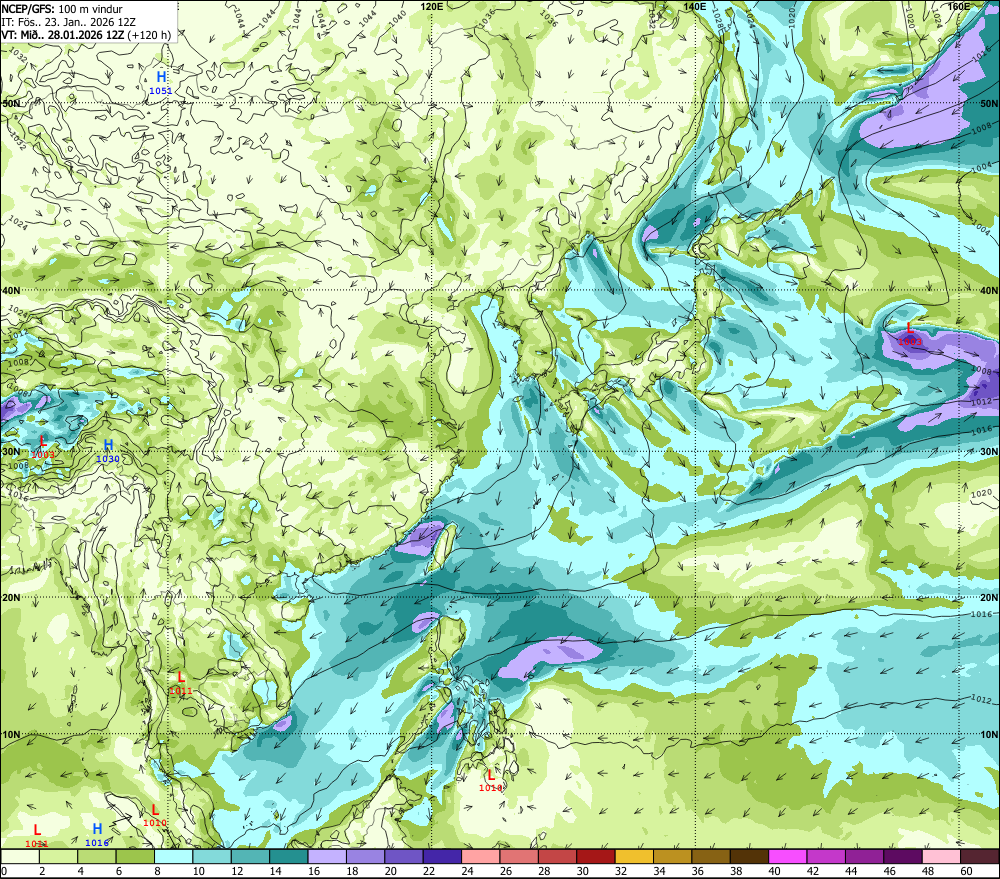1000x879 pixels.
Task: Pick the 6–8 dark green legend swatch
Action: click(135, 857)
